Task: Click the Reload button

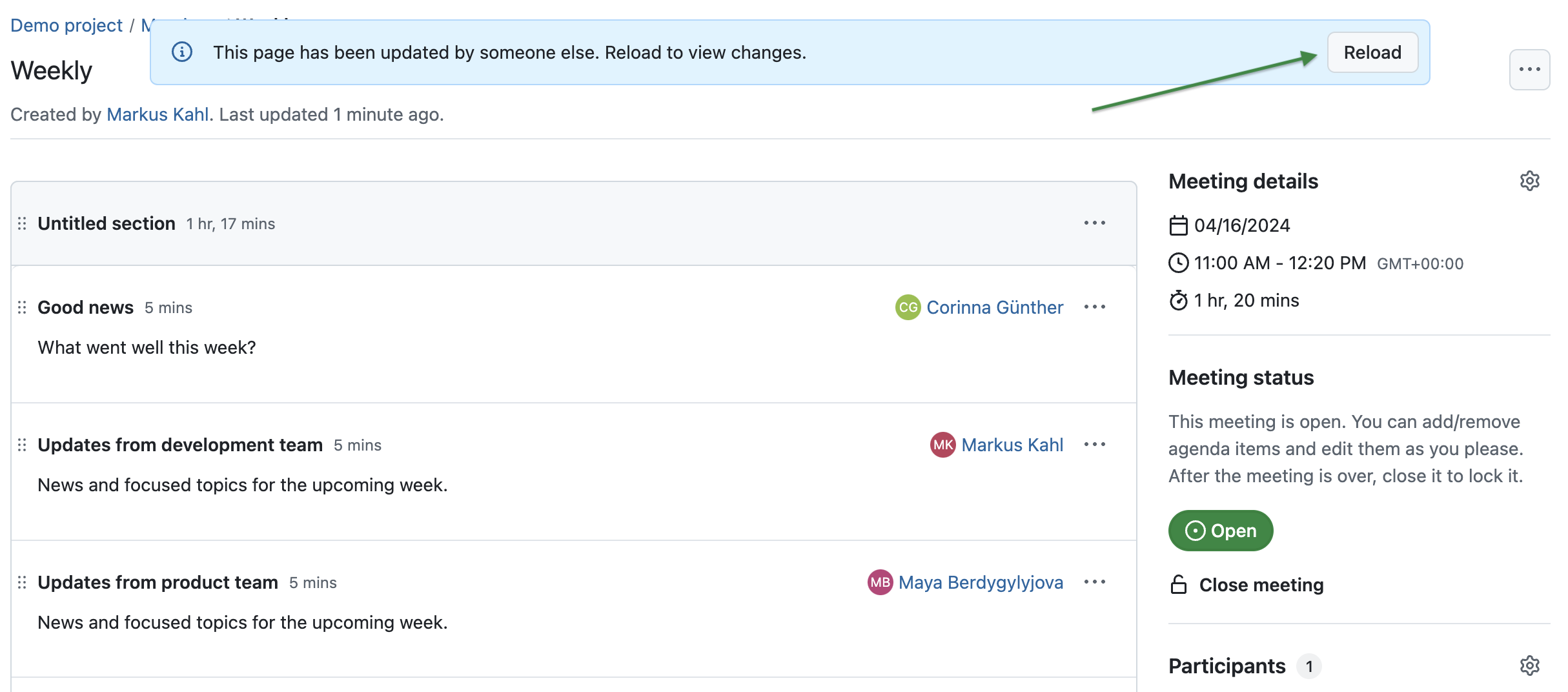Action: click(x=1372, y=52)
